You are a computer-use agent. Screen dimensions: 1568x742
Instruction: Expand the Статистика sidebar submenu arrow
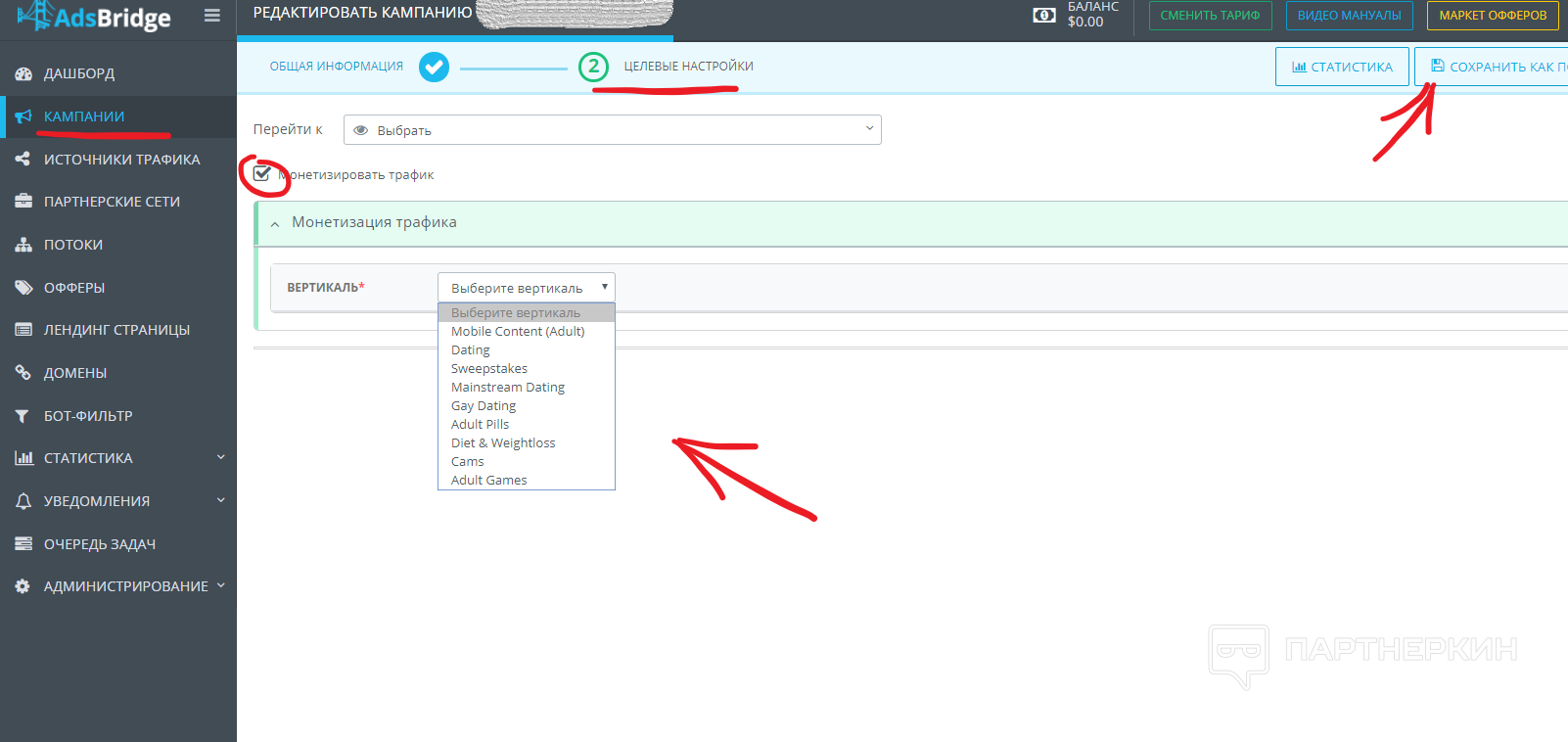pos(221,457)
